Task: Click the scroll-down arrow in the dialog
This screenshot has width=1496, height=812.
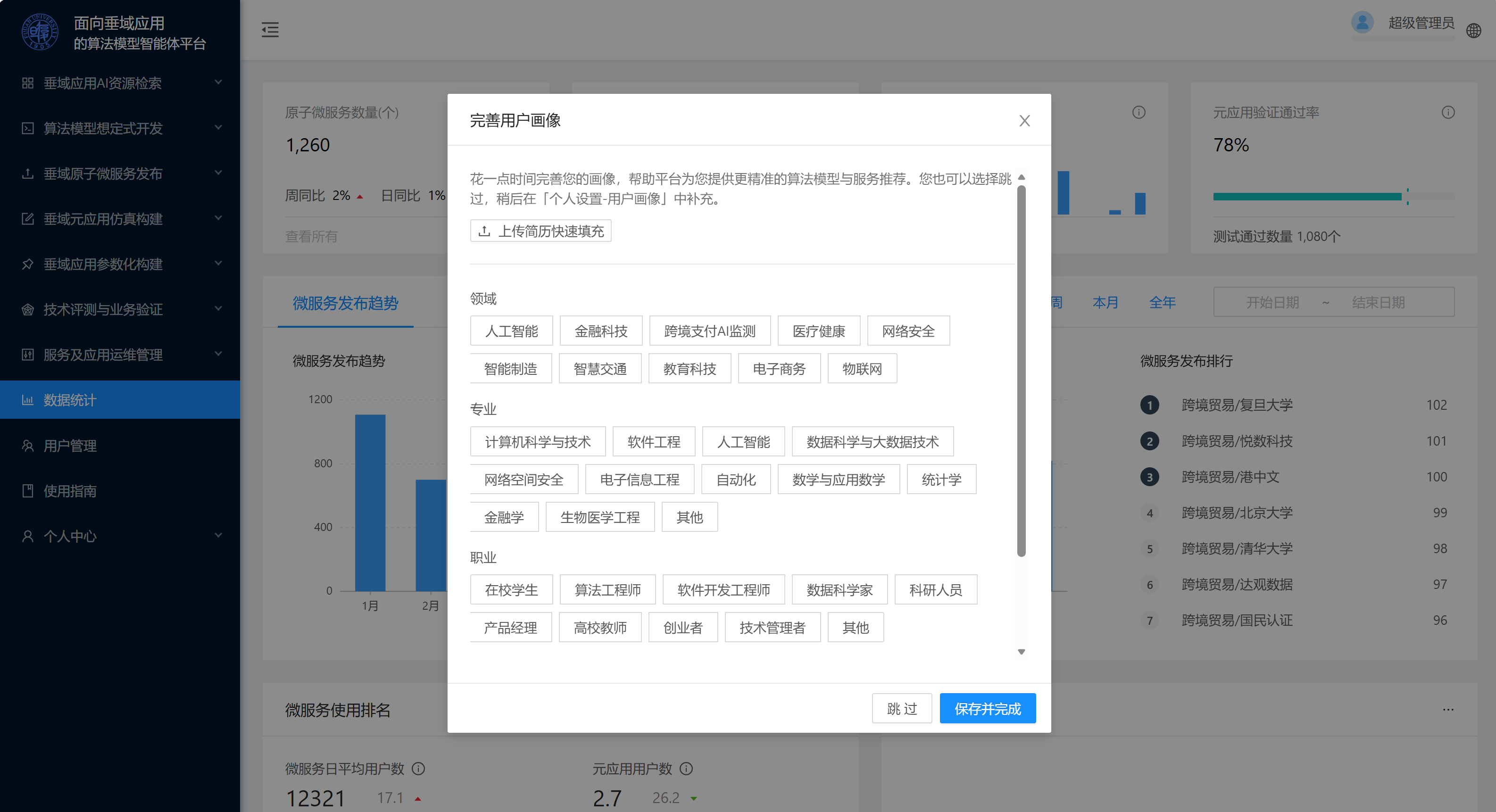Action: pyautogui.click(x=1021, y=652)
